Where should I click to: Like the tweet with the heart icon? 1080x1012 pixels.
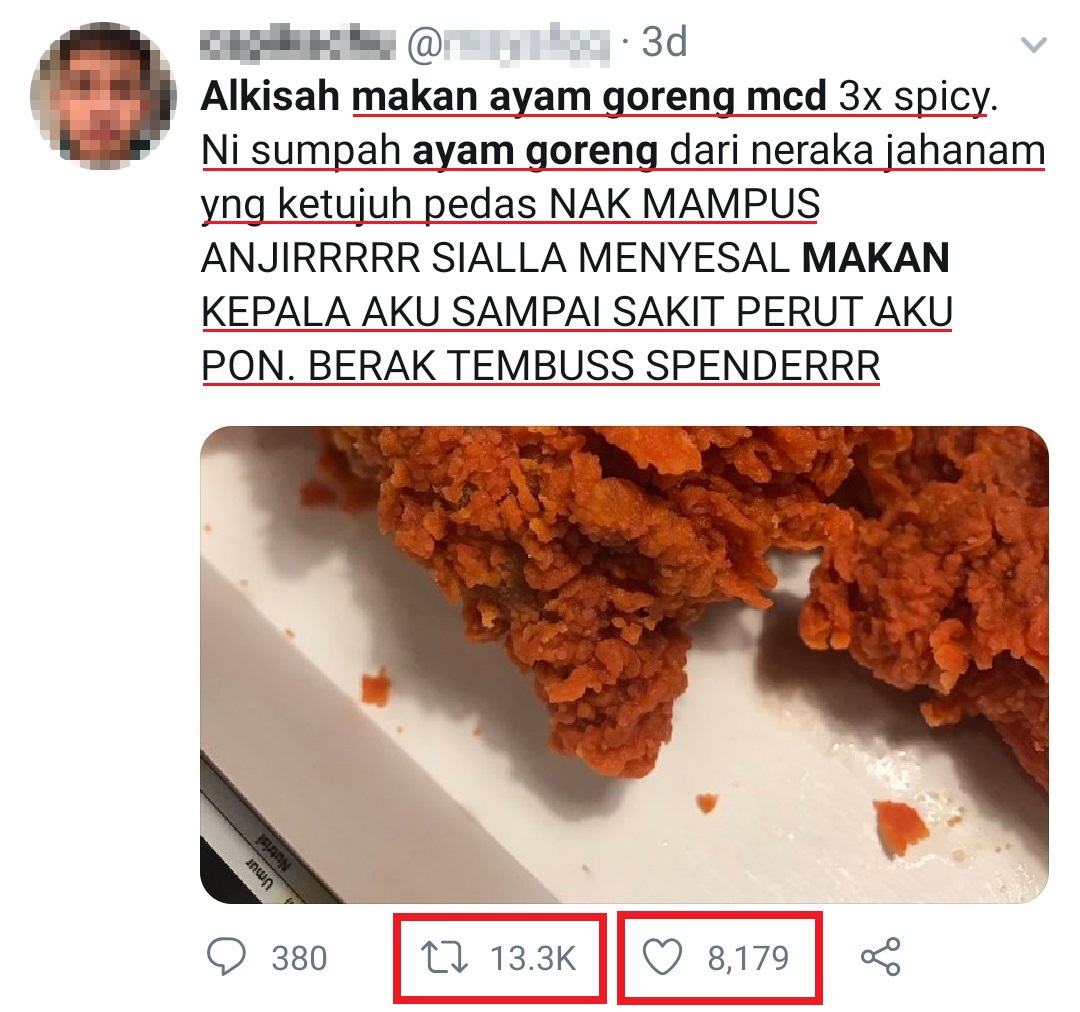pos(663,958)
